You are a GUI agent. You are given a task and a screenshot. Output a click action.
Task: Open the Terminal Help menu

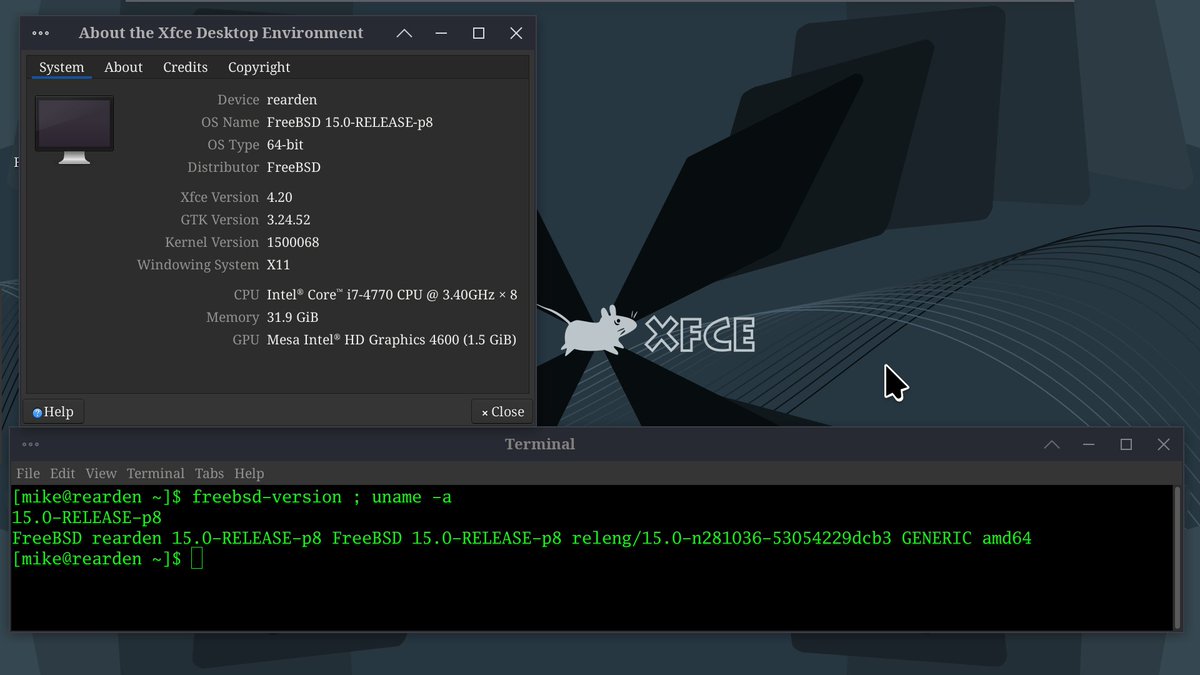click(x=249, y=473)
